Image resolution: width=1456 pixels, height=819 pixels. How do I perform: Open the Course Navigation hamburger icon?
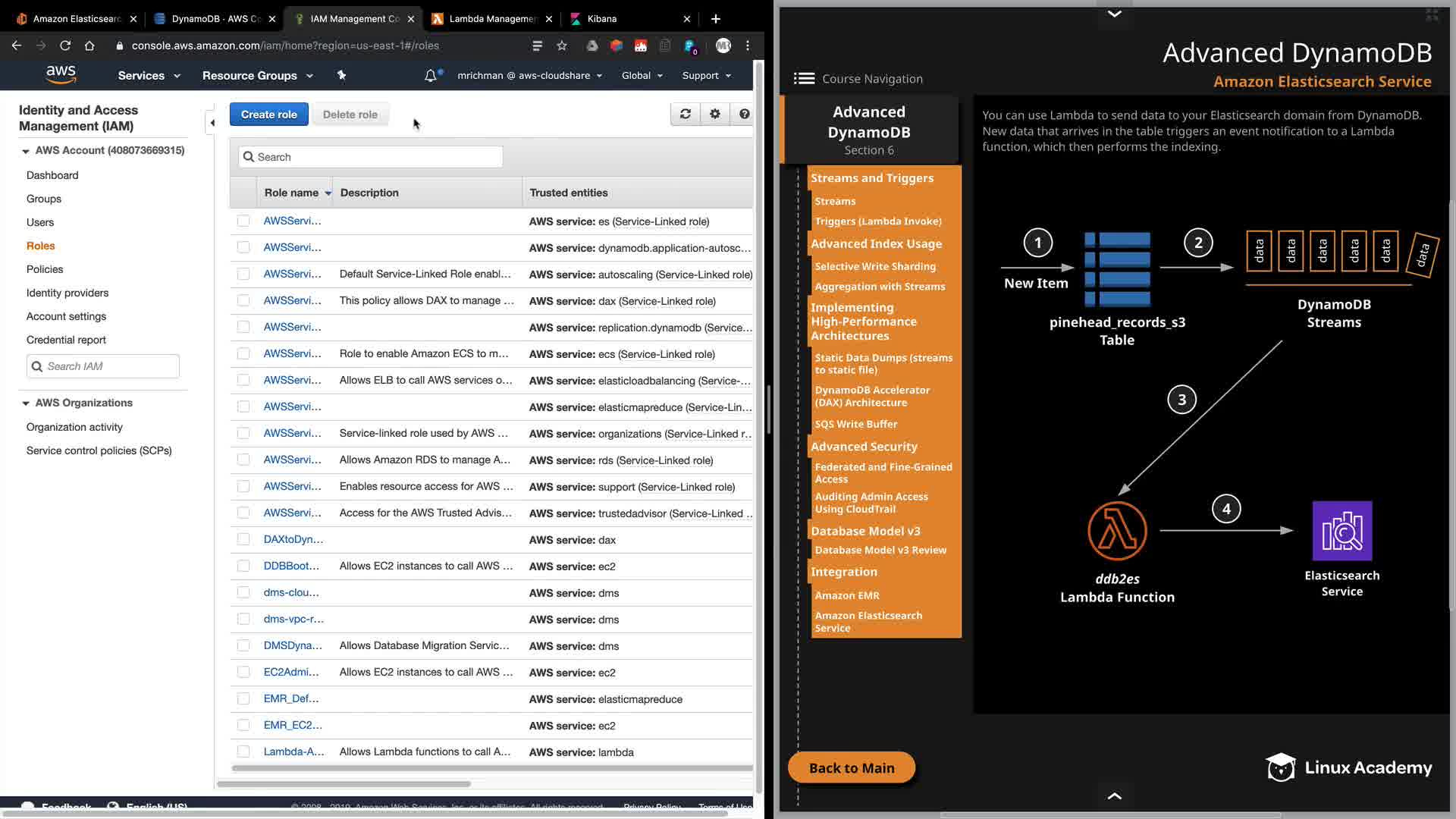[x=804, y=78]
